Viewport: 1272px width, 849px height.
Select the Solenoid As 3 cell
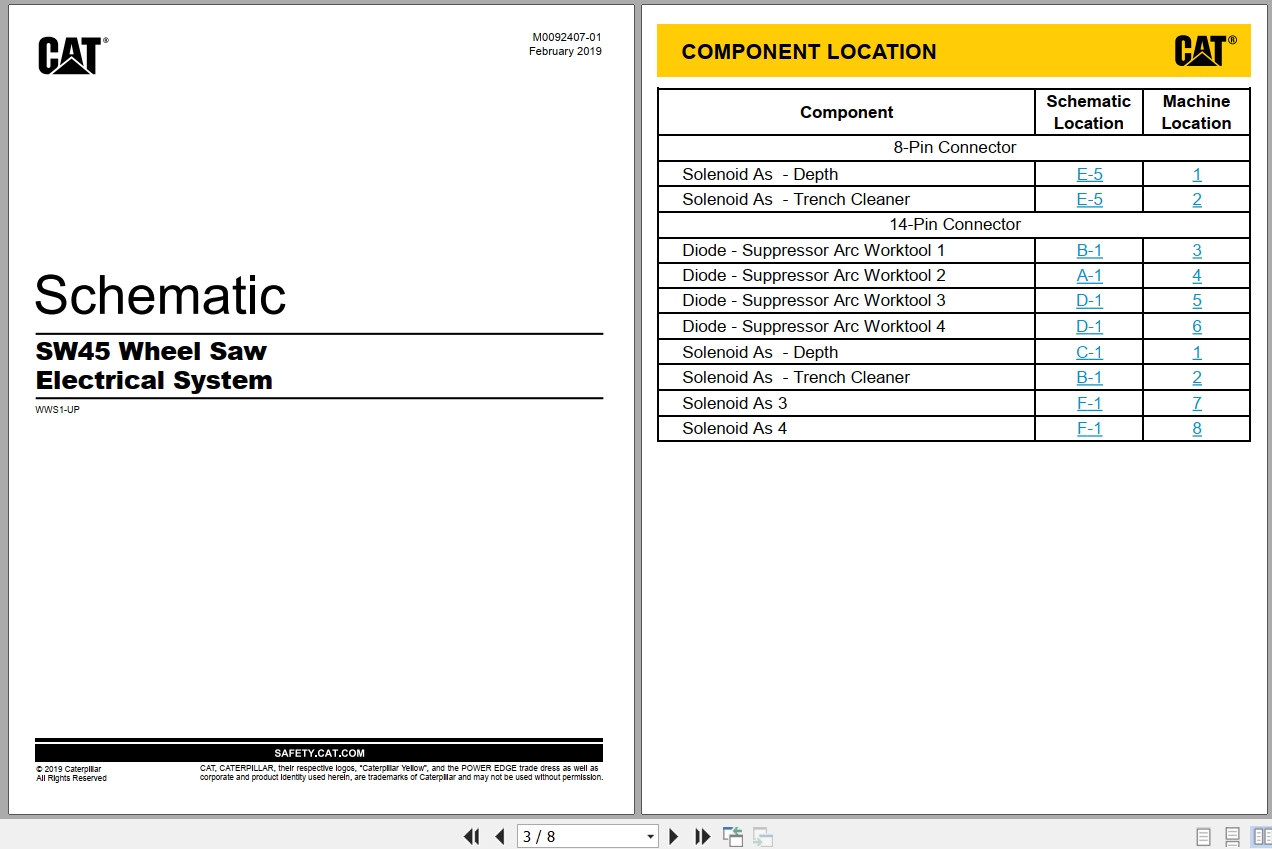tap(846, 403)
